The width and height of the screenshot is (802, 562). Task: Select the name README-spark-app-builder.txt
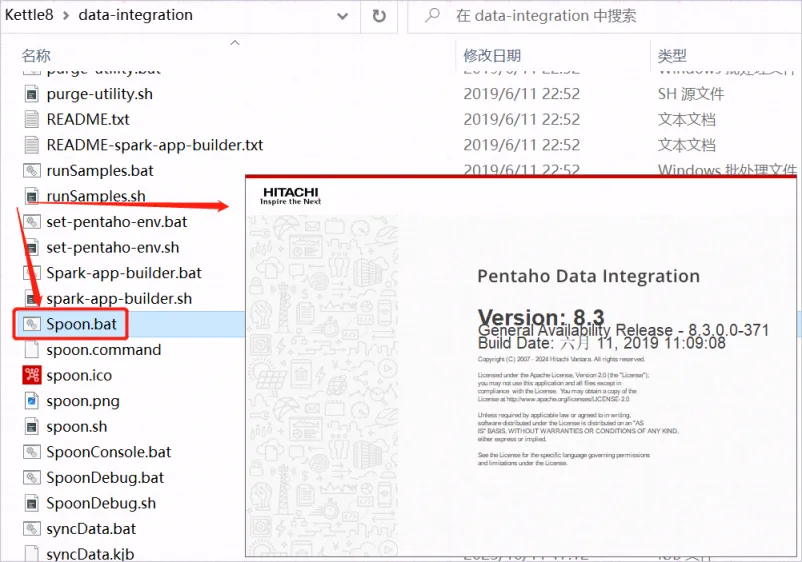pyautogui.click(x=155, y=145)
